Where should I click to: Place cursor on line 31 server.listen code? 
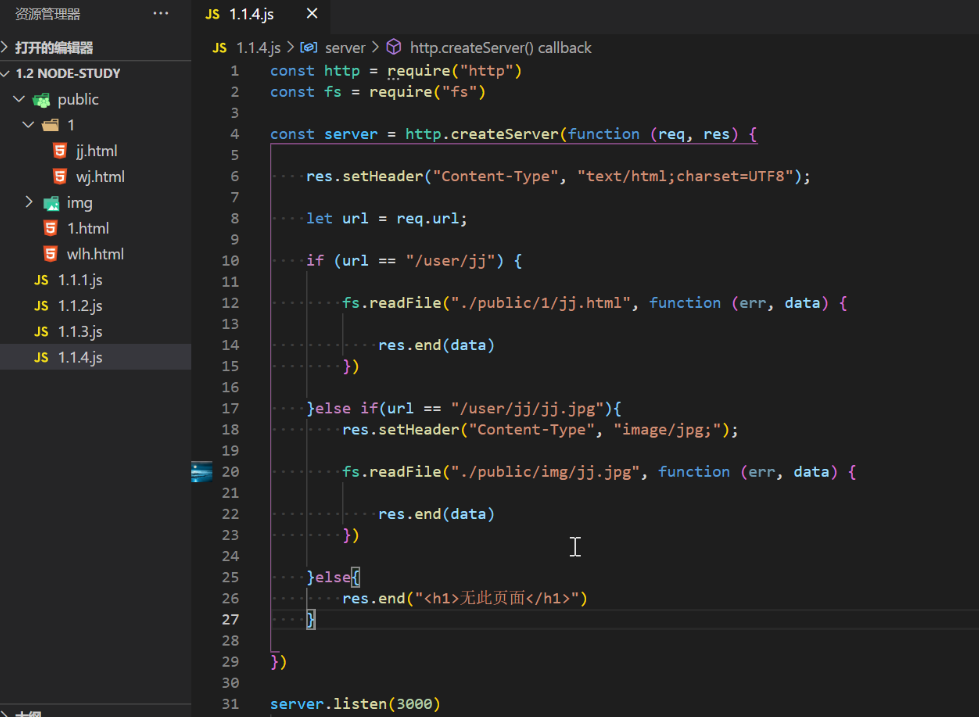tap(354, 704)
